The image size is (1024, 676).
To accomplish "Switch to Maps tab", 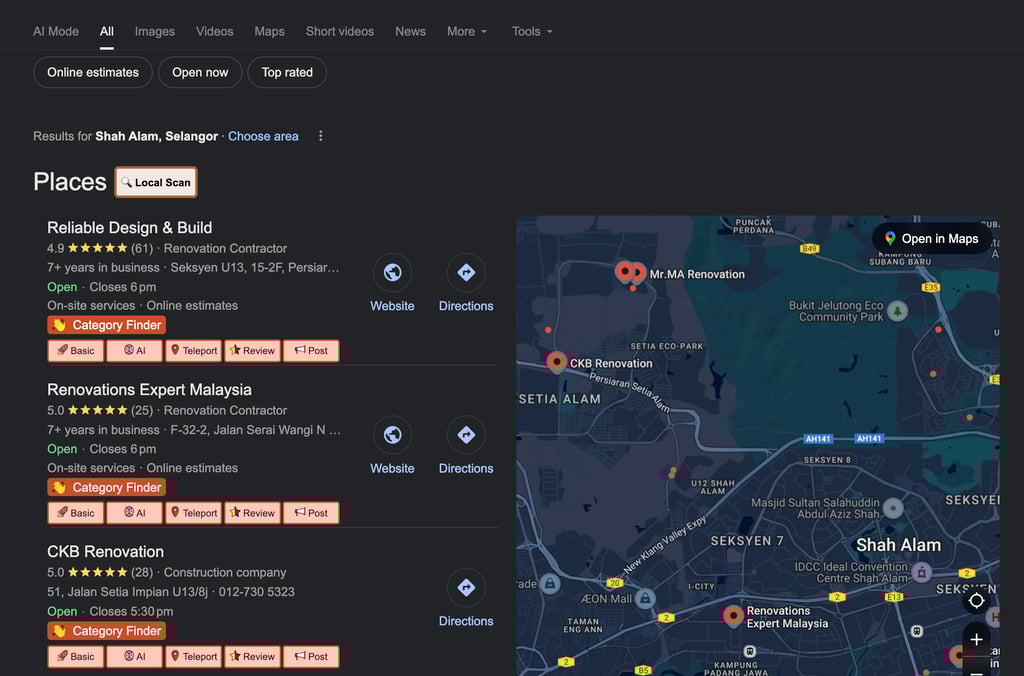I will pos(269,31).
